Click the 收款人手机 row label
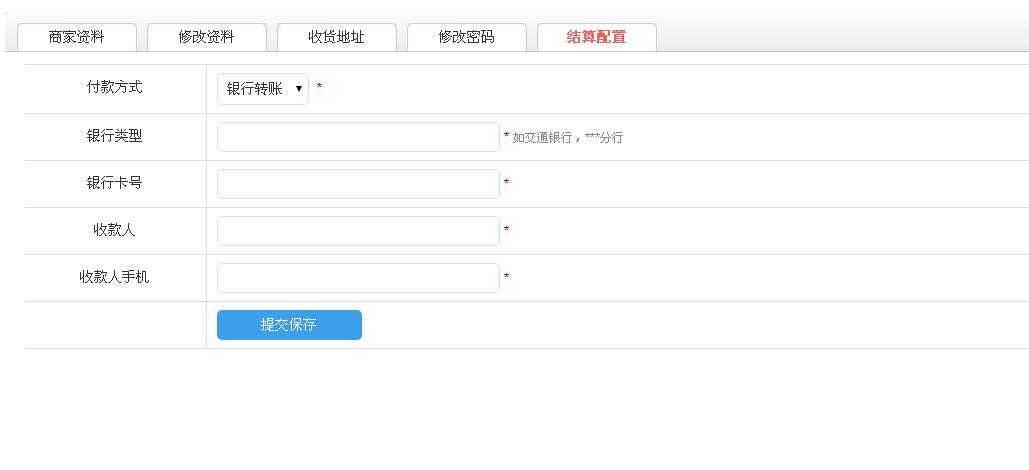 coord(115,277)
